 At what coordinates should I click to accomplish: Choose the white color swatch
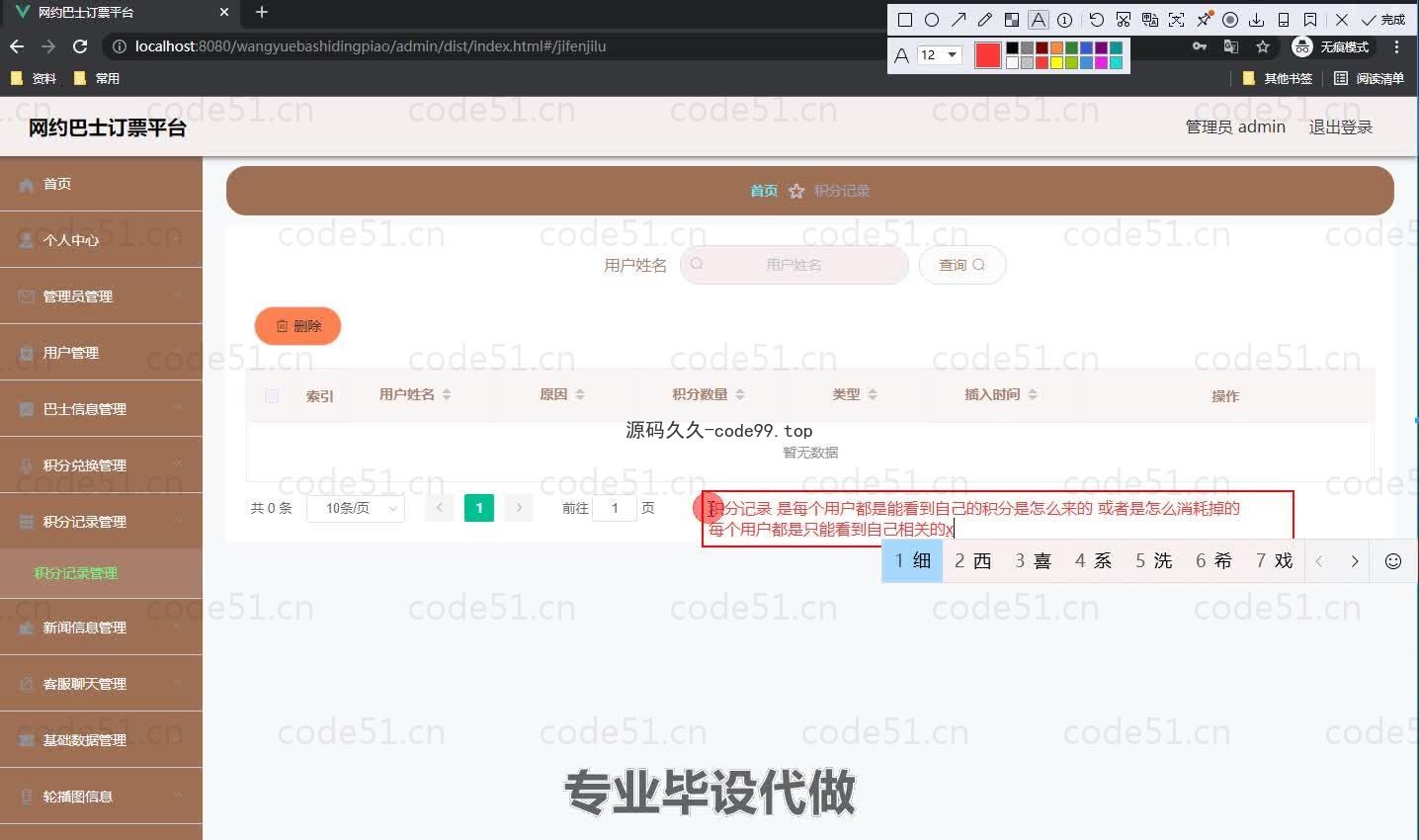tap(1012, 63)
